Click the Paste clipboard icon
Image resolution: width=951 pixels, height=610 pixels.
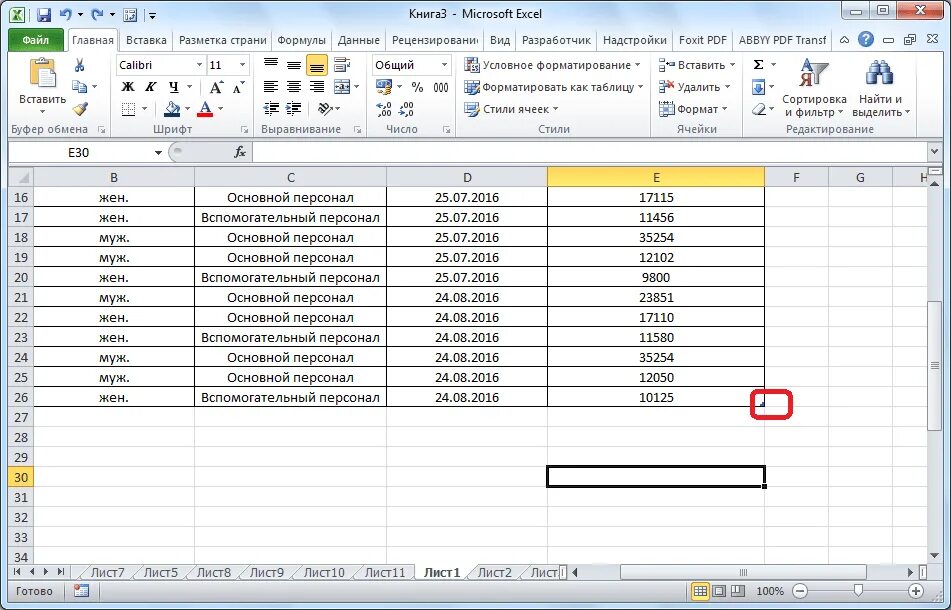pyautogui.click(x=42, y=74)
